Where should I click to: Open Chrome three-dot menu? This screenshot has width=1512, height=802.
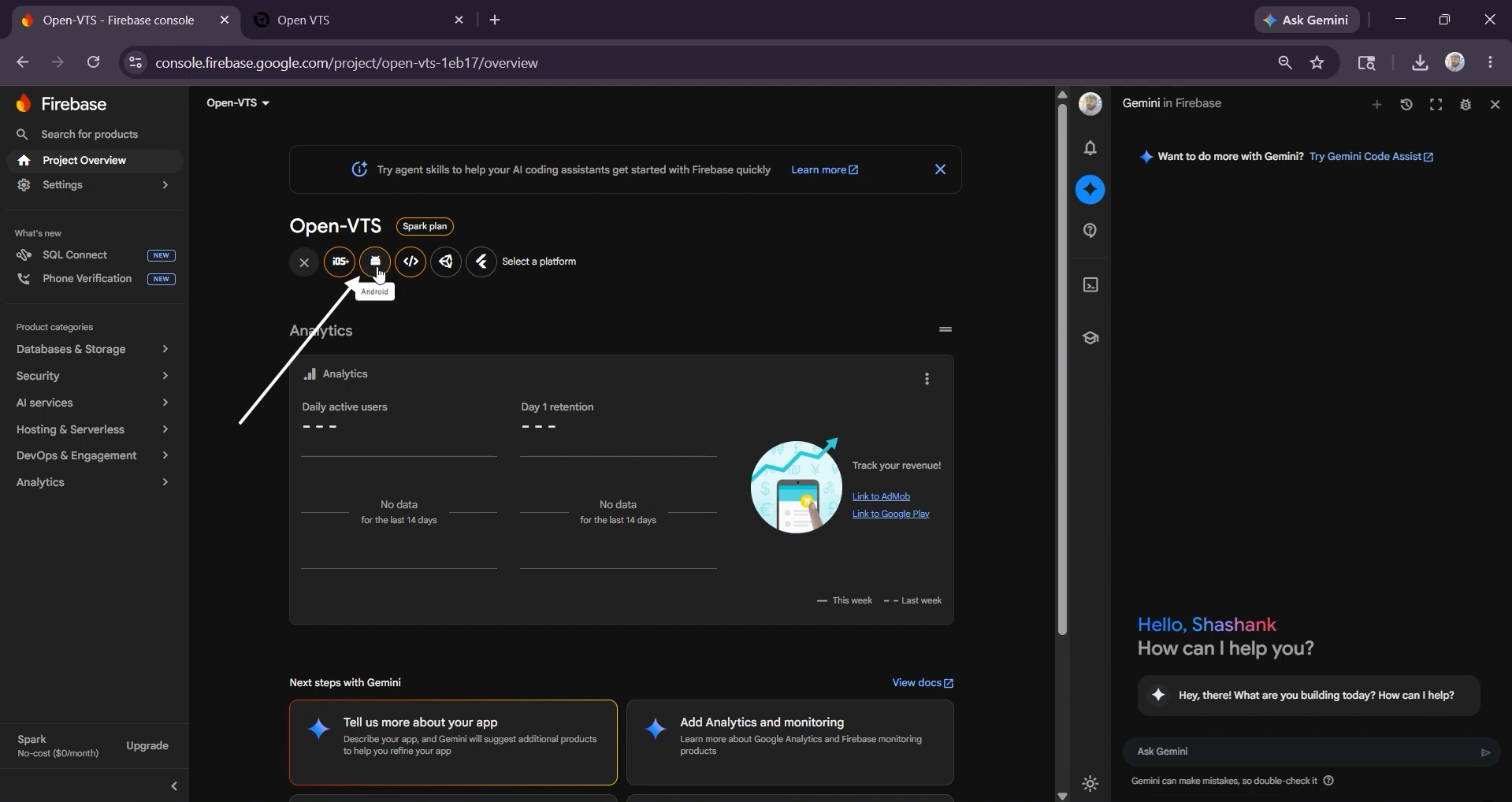point(1490,63)
